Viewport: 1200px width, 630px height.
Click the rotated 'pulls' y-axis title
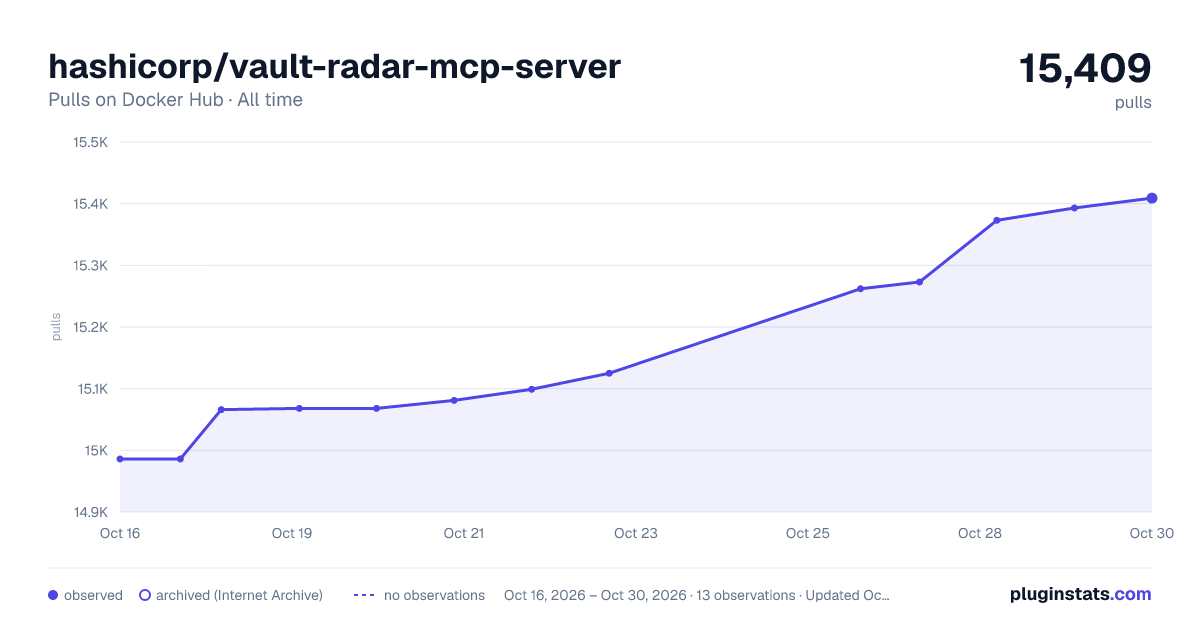click(56, 327)
